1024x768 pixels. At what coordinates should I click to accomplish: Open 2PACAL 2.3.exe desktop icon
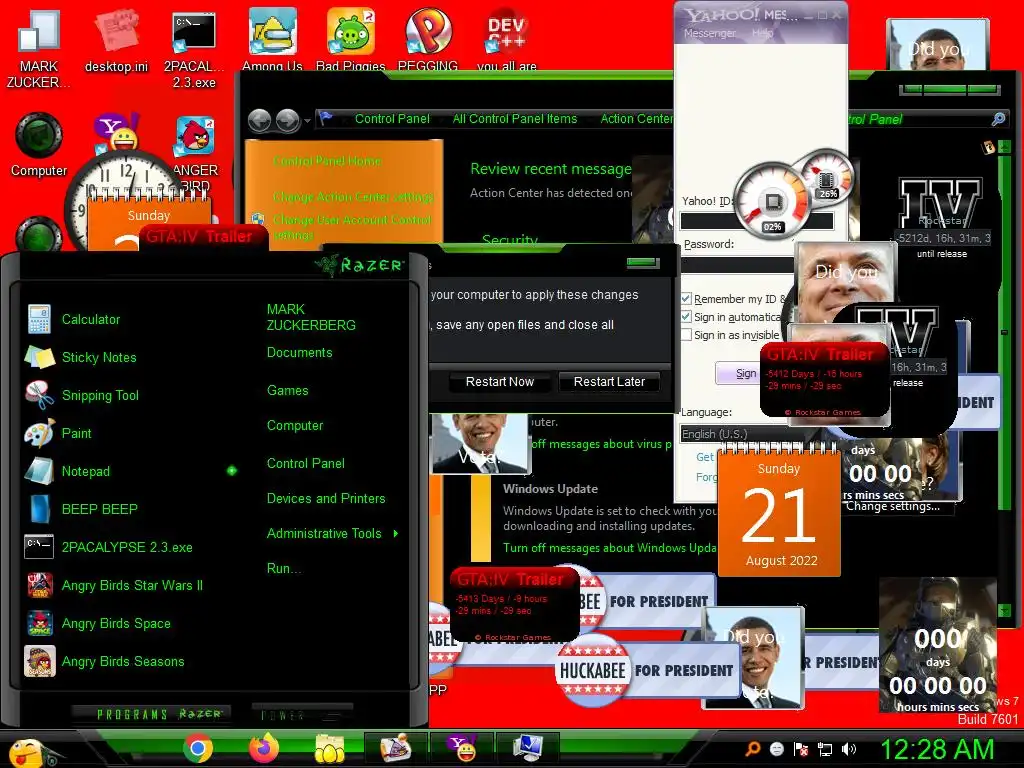point(194,49)
